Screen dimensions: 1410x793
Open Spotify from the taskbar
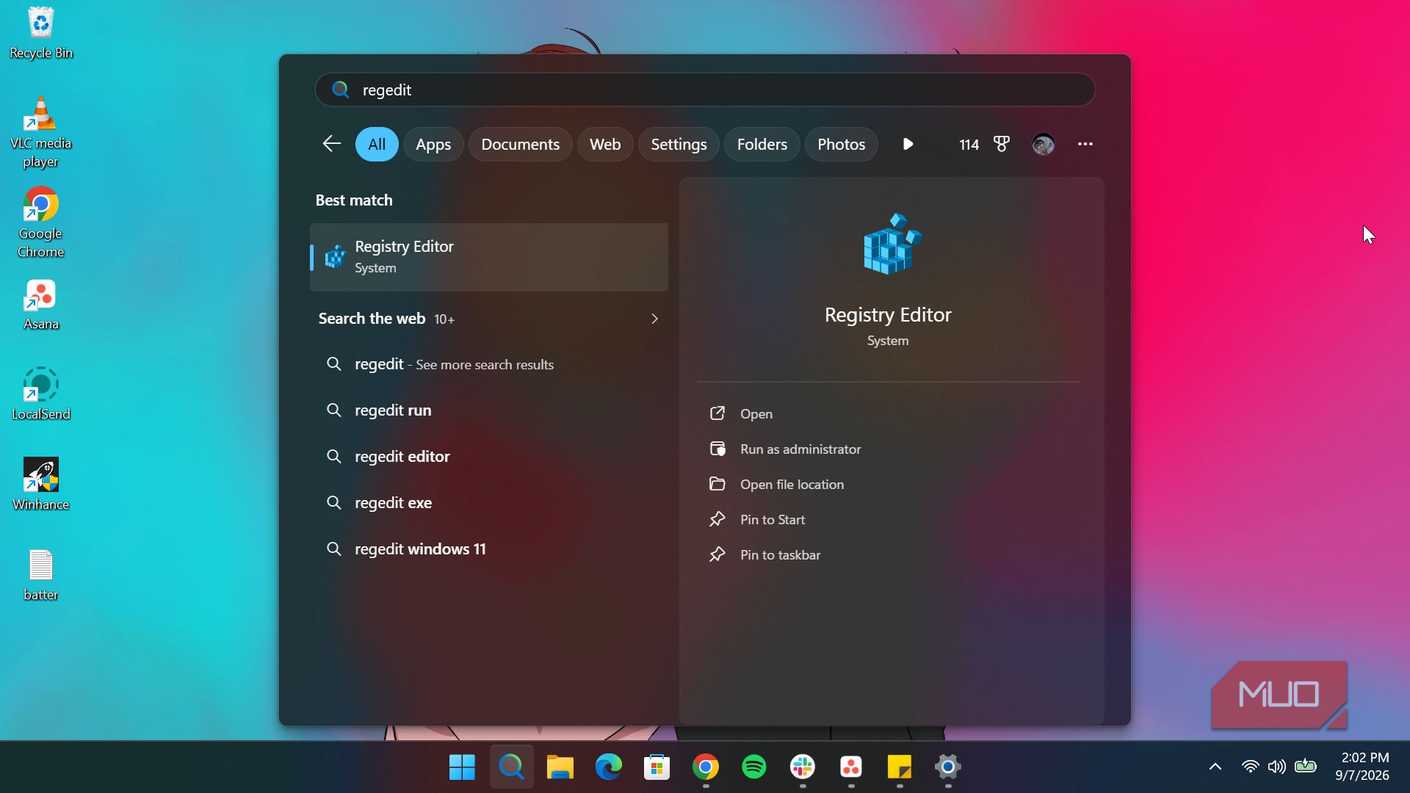tap(754, 767)
